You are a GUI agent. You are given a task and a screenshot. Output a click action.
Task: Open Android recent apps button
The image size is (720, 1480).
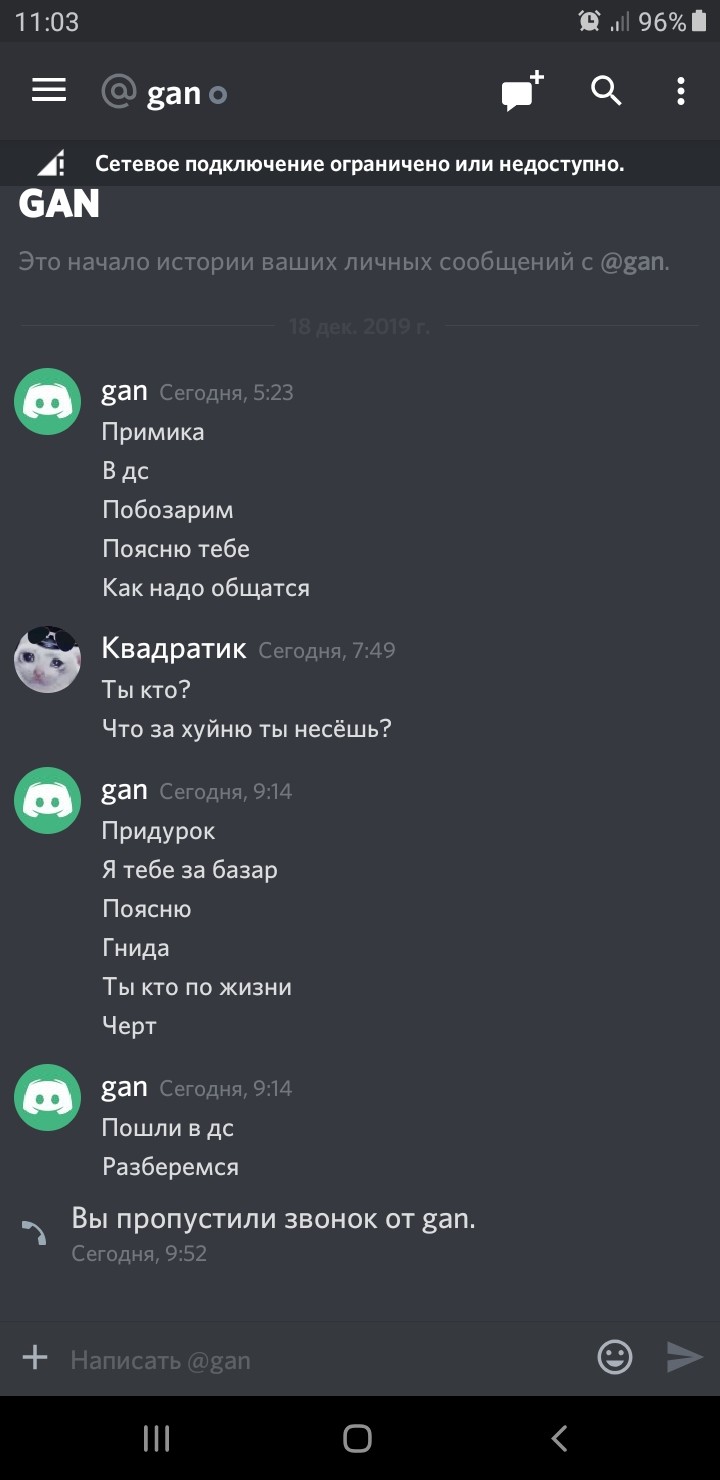coord(156,1438)
